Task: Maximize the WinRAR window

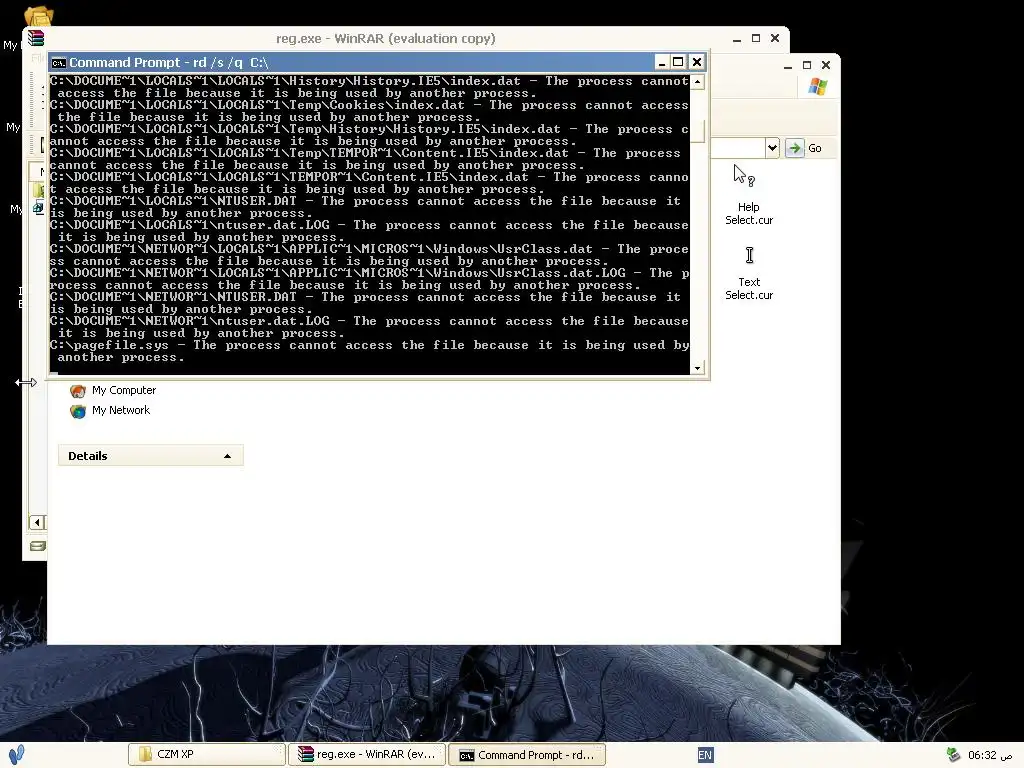Action: tap(756, 39)
